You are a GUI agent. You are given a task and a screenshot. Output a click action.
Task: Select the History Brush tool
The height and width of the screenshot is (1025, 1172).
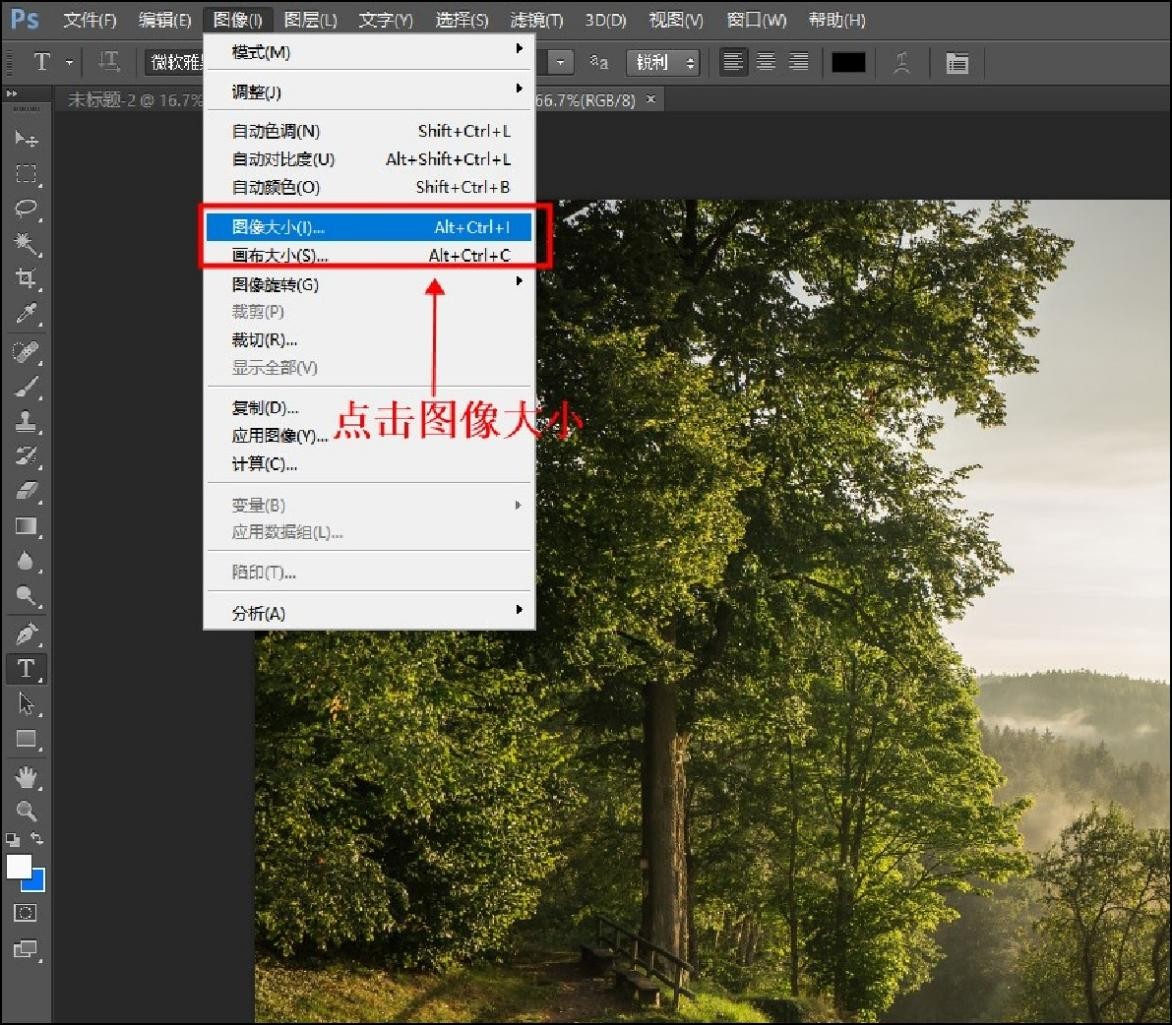point(26,456)
